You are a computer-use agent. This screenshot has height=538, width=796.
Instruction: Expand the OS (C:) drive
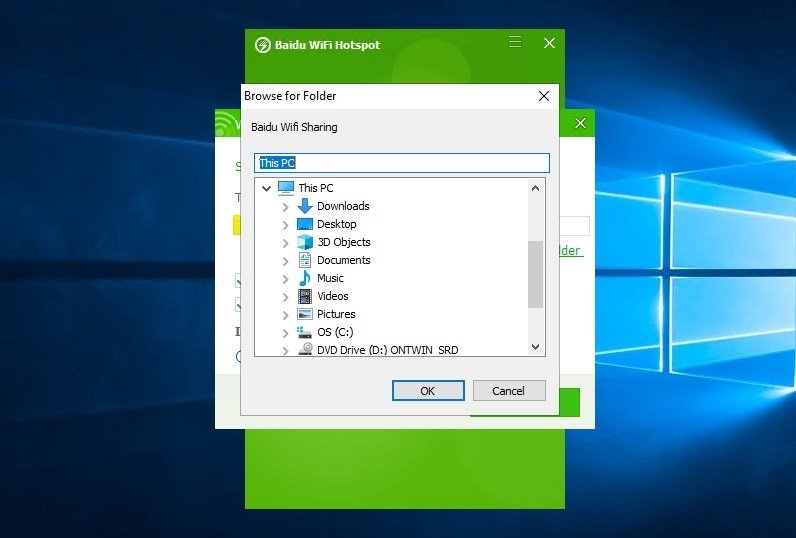tap(285, 333)
